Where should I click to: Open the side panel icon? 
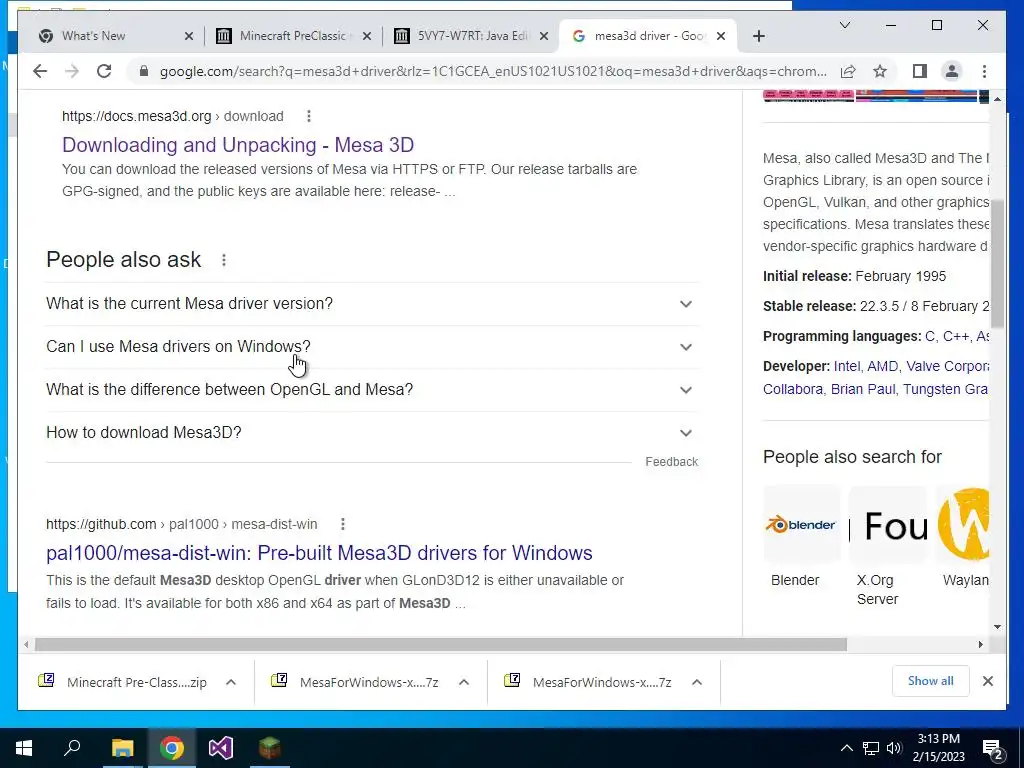[x=920, y=71]
